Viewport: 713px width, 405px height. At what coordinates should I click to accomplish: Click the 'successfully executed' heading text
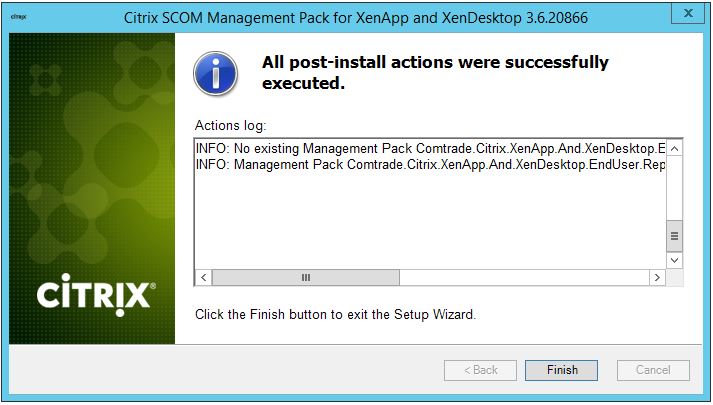coord(435,73)
